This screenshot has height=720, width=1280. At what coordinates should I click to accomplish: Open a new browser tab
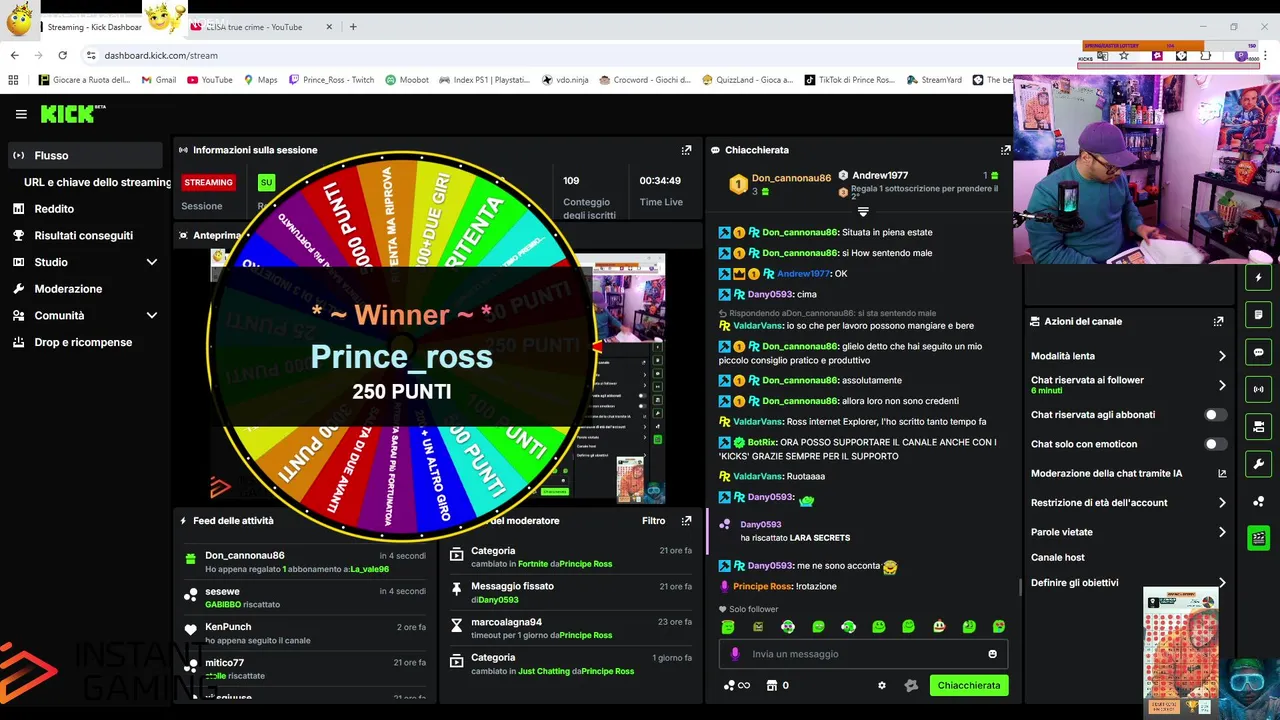353,27
